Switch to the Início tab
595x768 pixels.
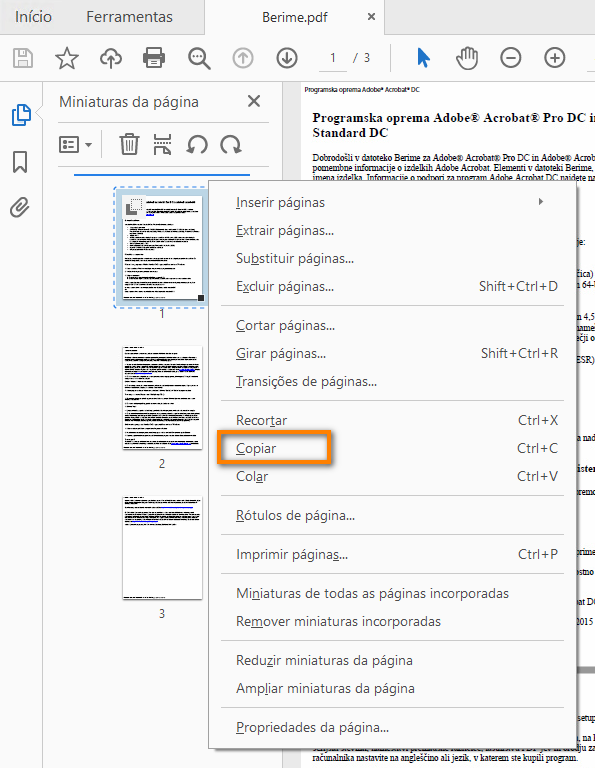pyautogui.click(x=33, y=17)
